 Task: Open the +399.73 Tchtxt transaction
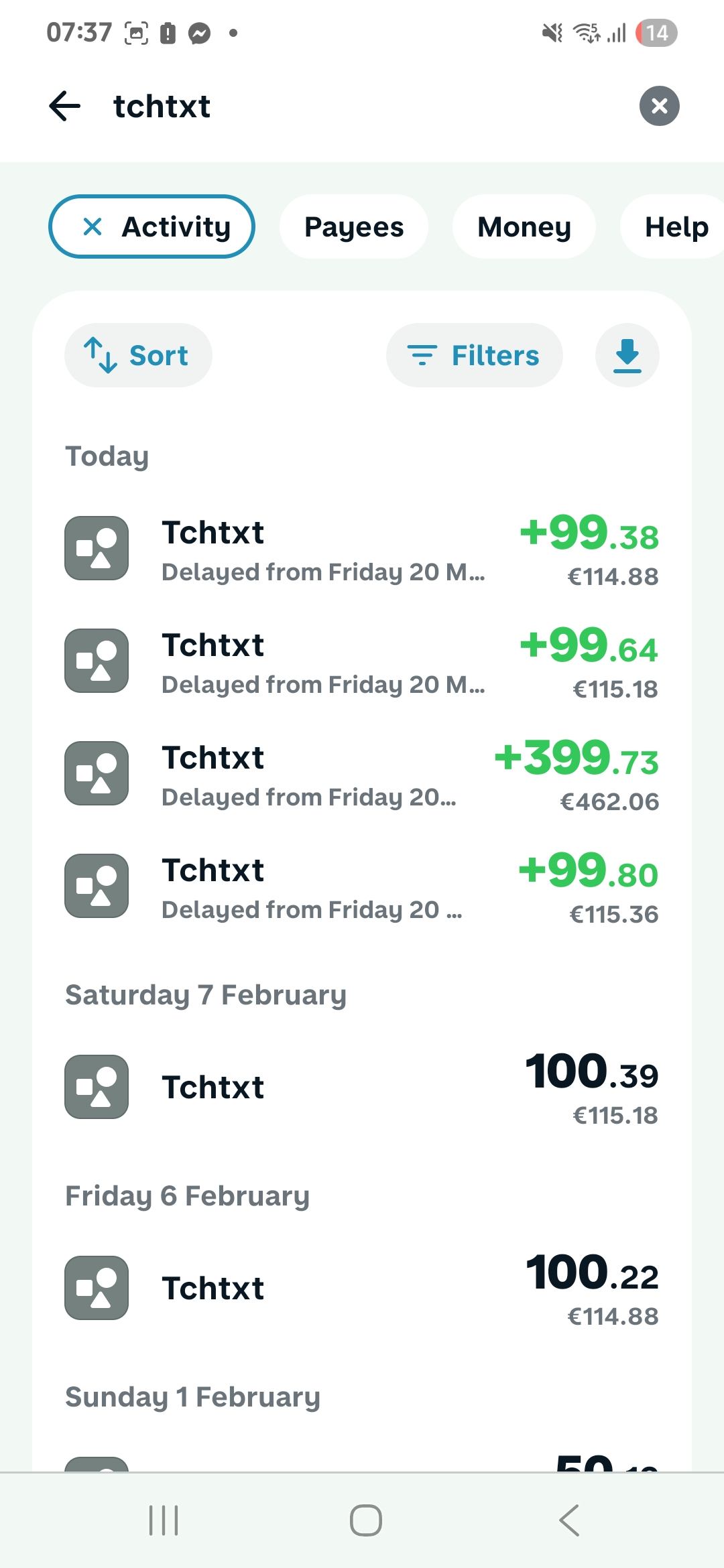[x=362, y=775]
